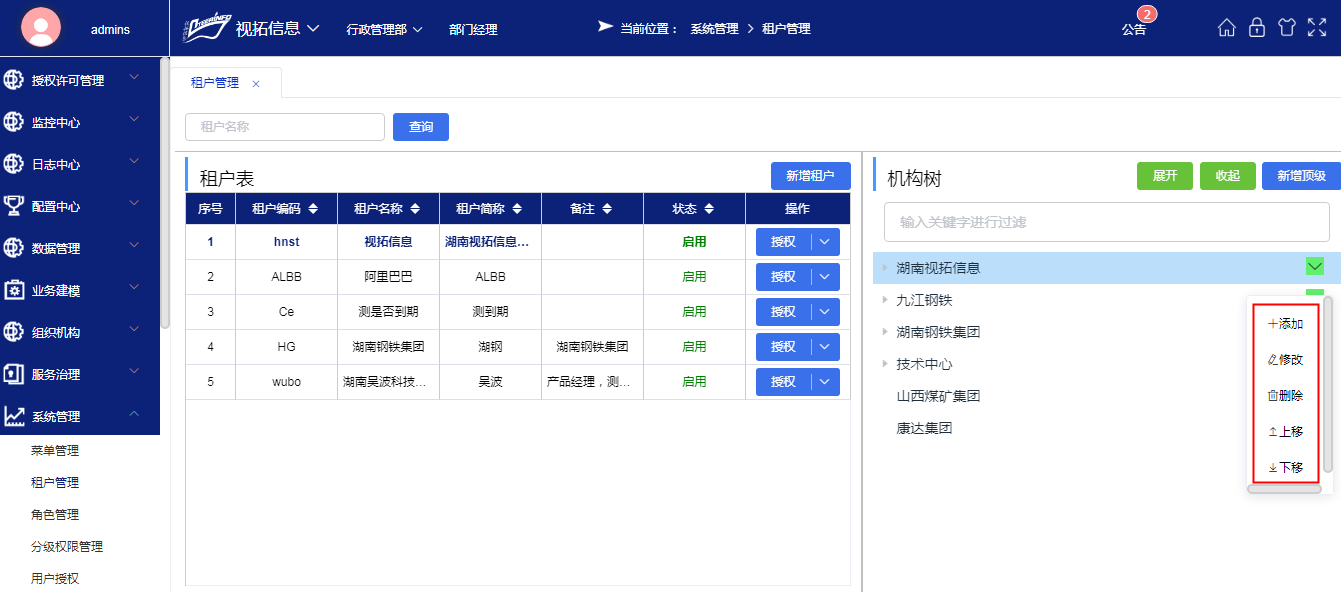Click the 新增租户 button
This screenshot has width=1341, height=592.
pos(811,176)
